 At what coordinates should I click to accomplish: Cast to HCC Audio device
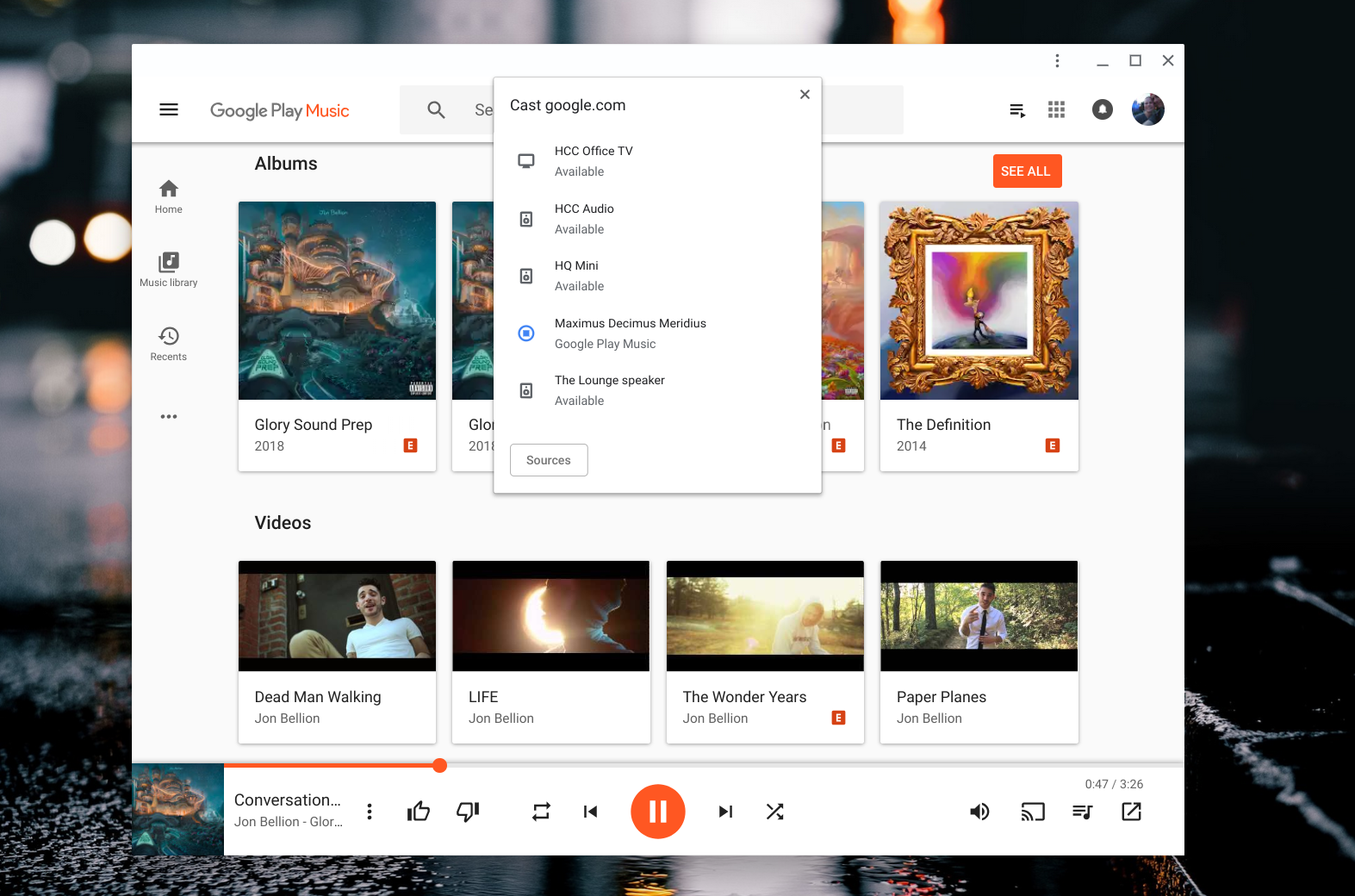point(657,219)
